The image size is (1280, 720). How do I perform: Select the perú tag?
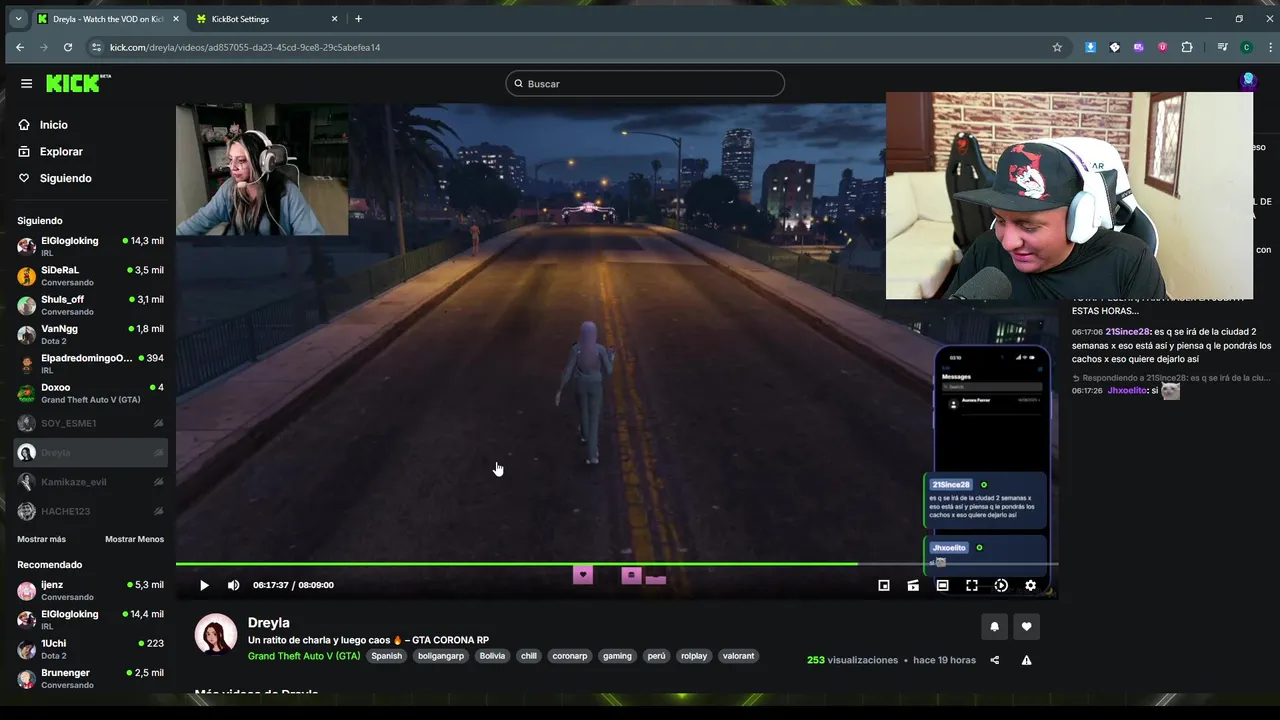point(656,656)
